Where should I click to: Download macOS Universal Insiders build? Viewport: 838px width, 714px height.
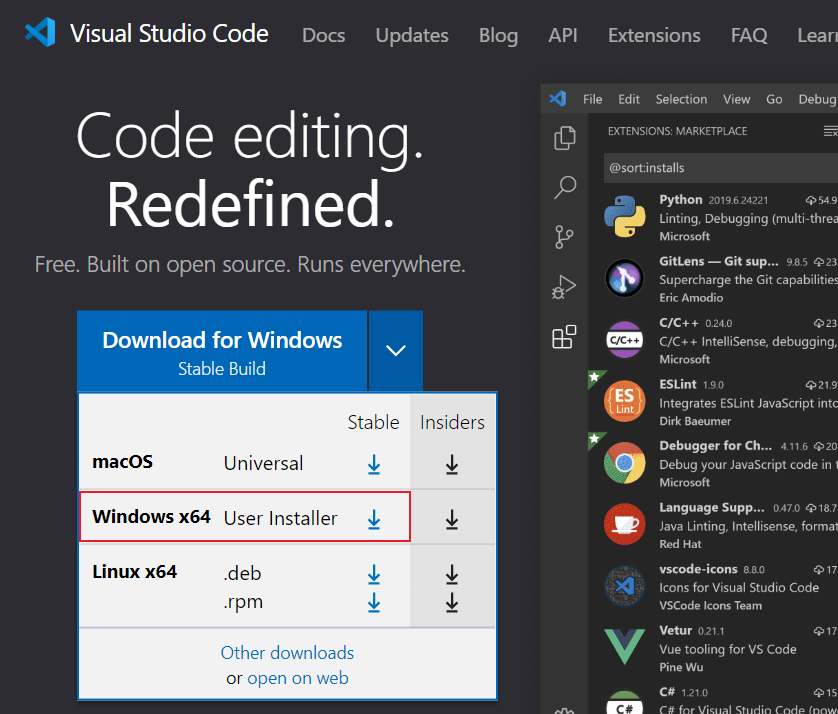coord(452,464)
